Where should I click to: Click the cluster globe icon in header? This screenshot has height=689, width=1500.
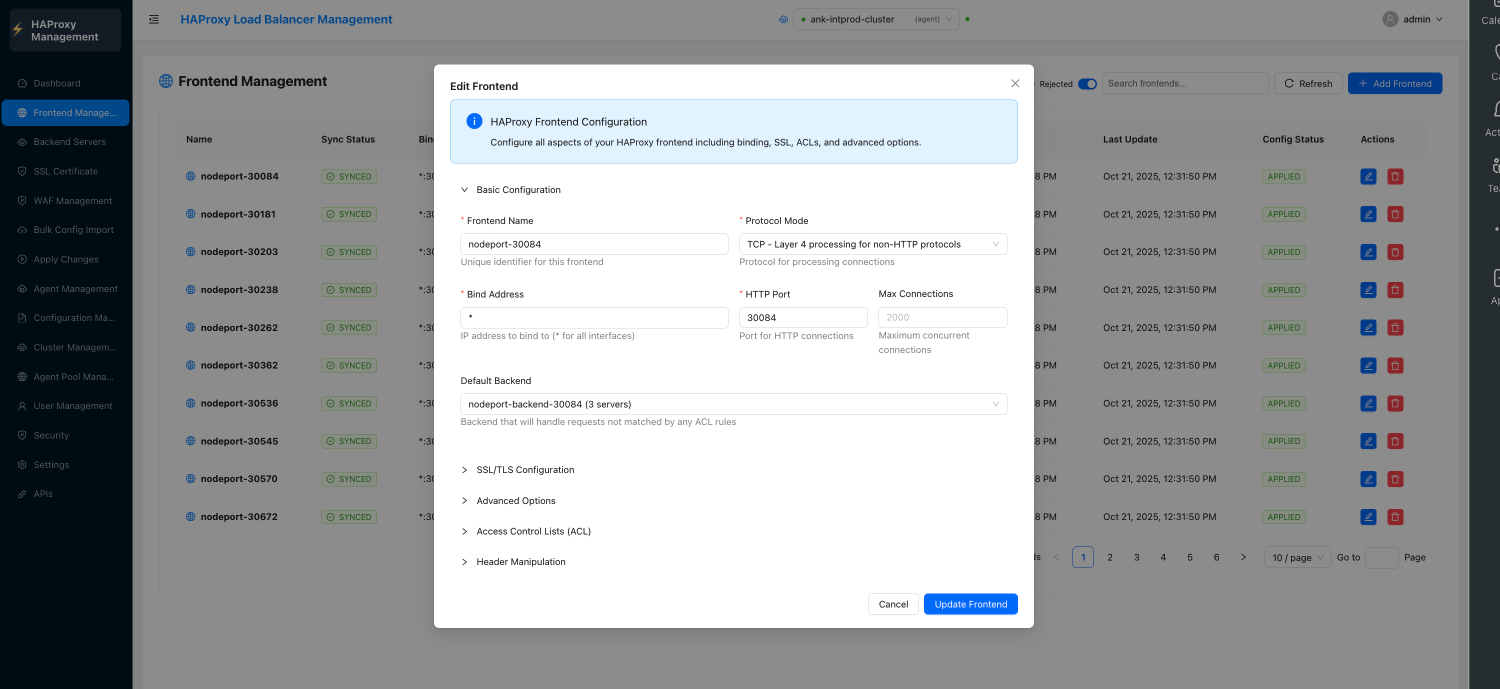(783, 19)
